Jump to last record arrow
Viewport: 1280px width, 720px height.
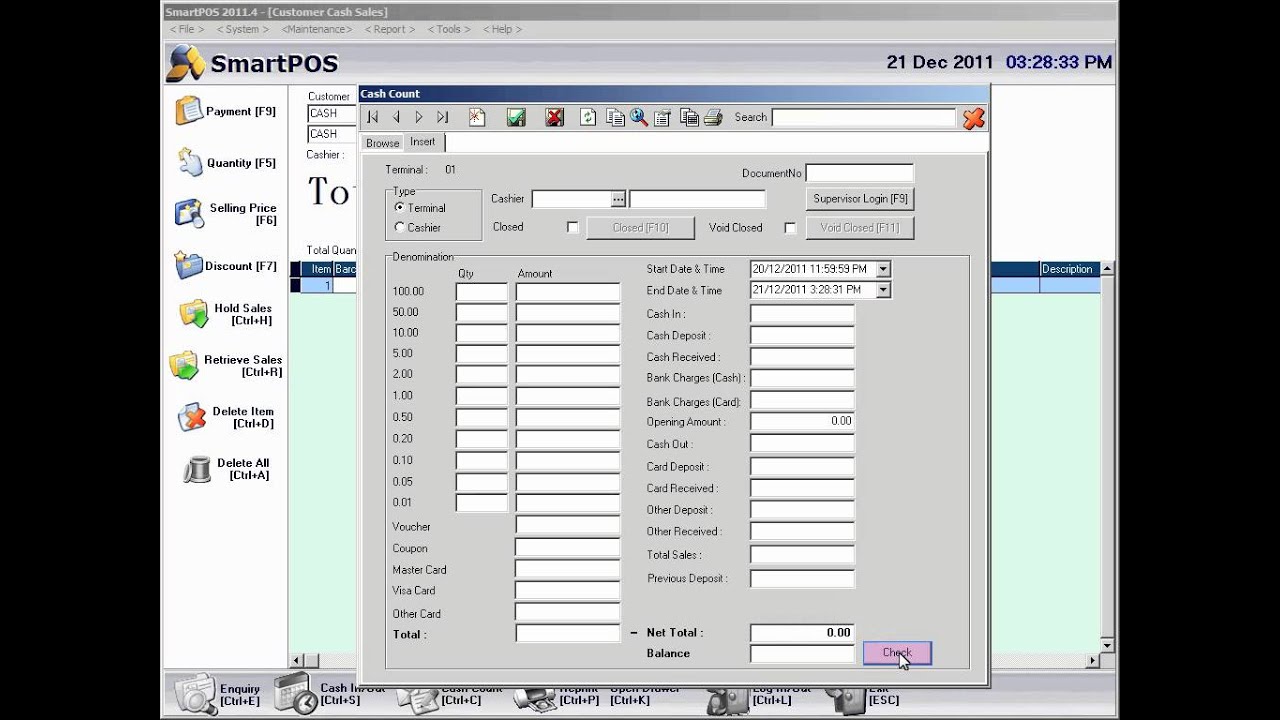(x=443, y=117)
